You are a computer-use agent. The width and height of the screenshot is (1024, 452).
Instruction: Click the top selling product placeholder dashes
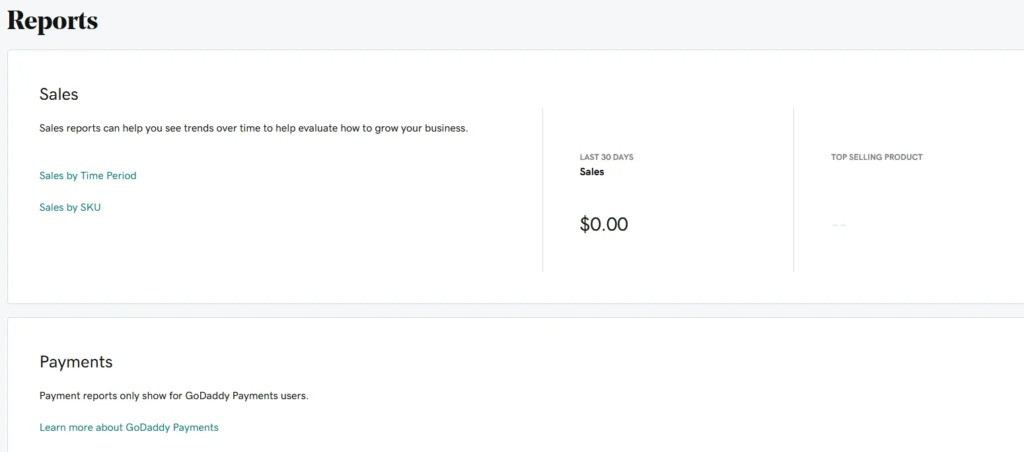(839, 225)
